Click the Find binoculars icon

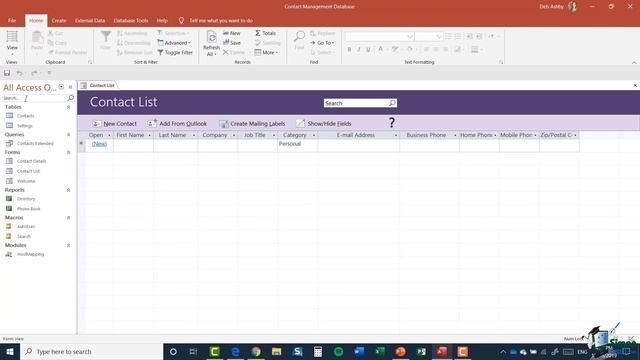click(x=299, y=40)
